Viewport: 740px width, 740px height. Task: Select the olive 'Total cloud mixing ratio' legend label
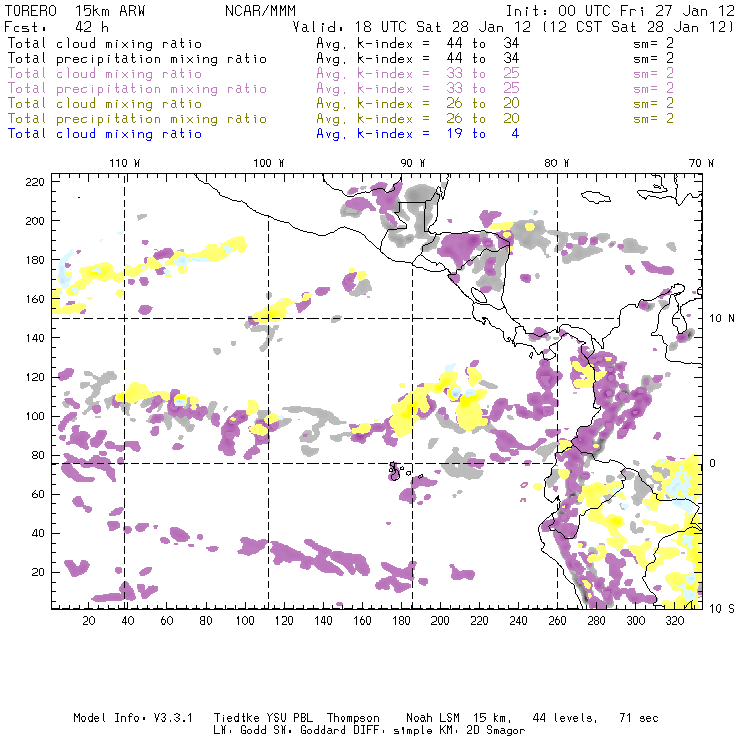pos(105,104)
